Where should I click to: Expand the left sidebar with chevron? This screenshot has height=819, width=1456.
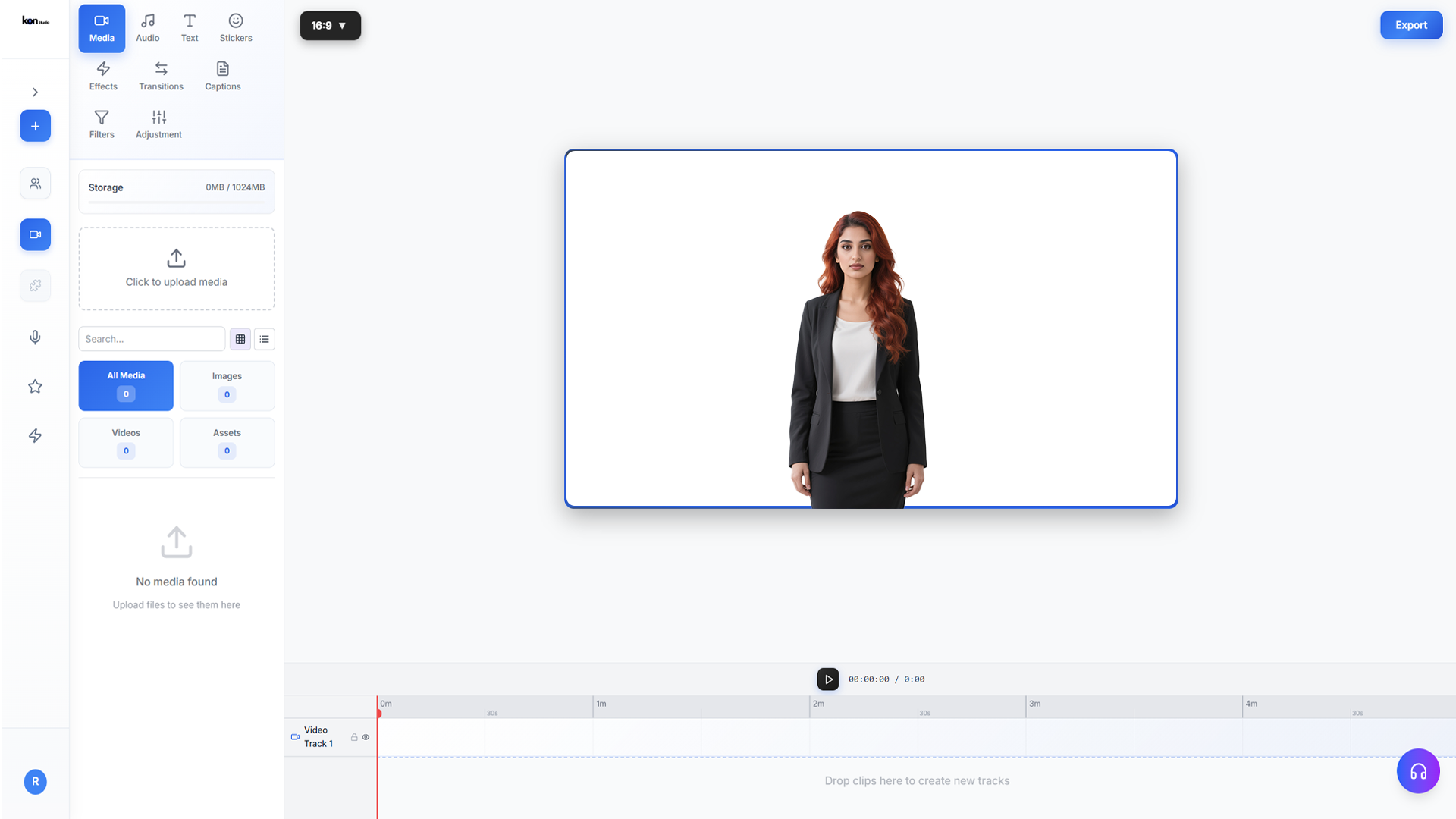[x=35, y=93]
